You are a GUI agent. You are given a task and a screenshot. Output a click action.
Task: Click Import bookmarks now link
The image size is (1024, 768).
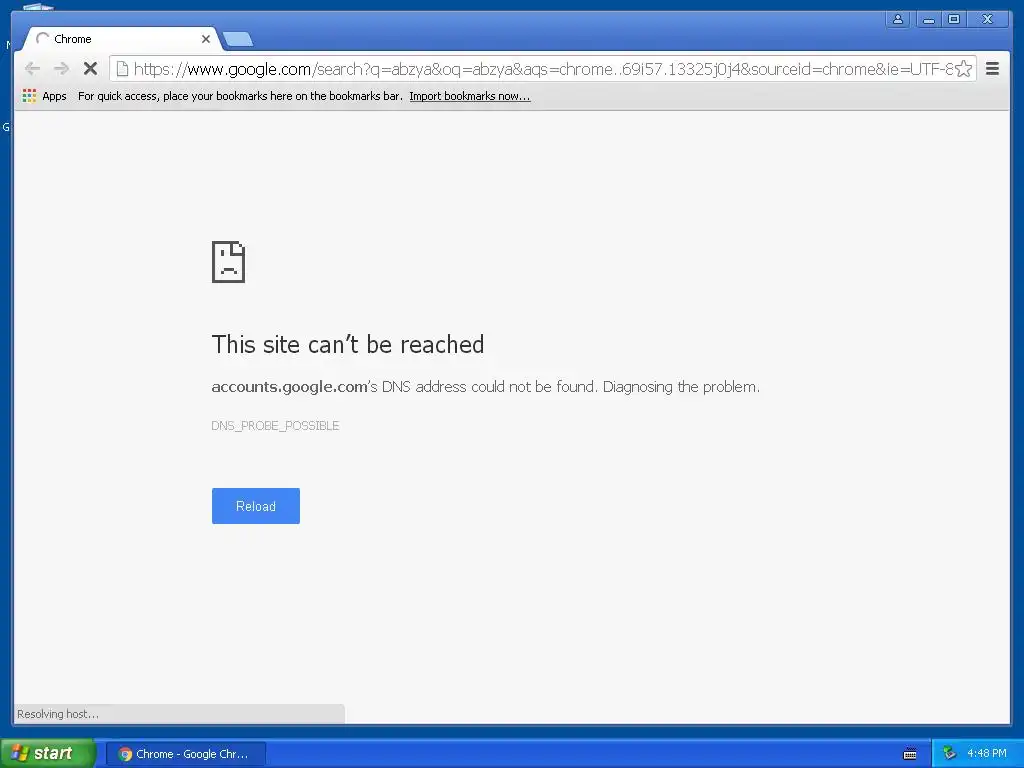coord(470,96)
